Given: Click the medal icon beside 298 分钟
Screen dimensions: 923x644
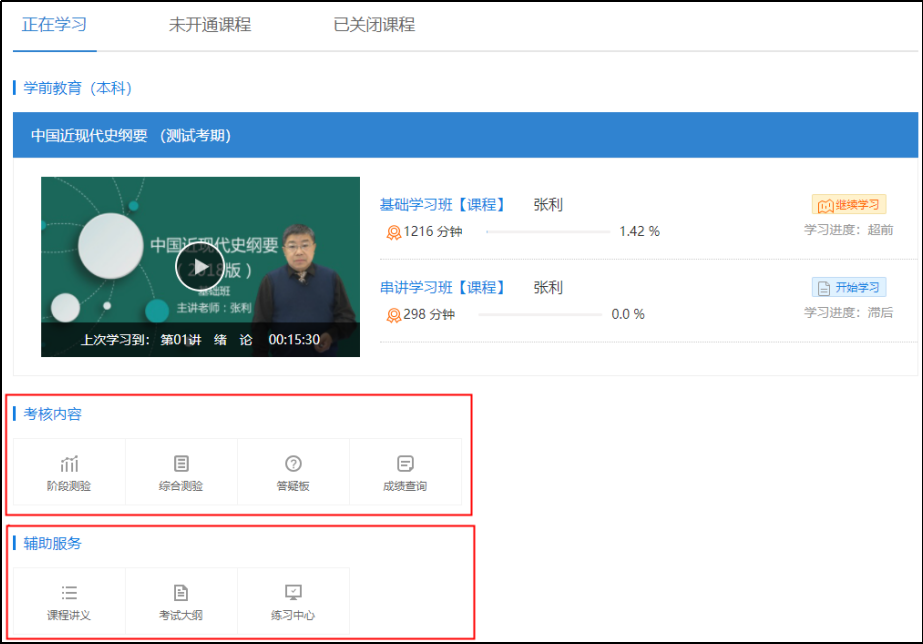Looking at the screenshot, I should (x=393, y=316).
